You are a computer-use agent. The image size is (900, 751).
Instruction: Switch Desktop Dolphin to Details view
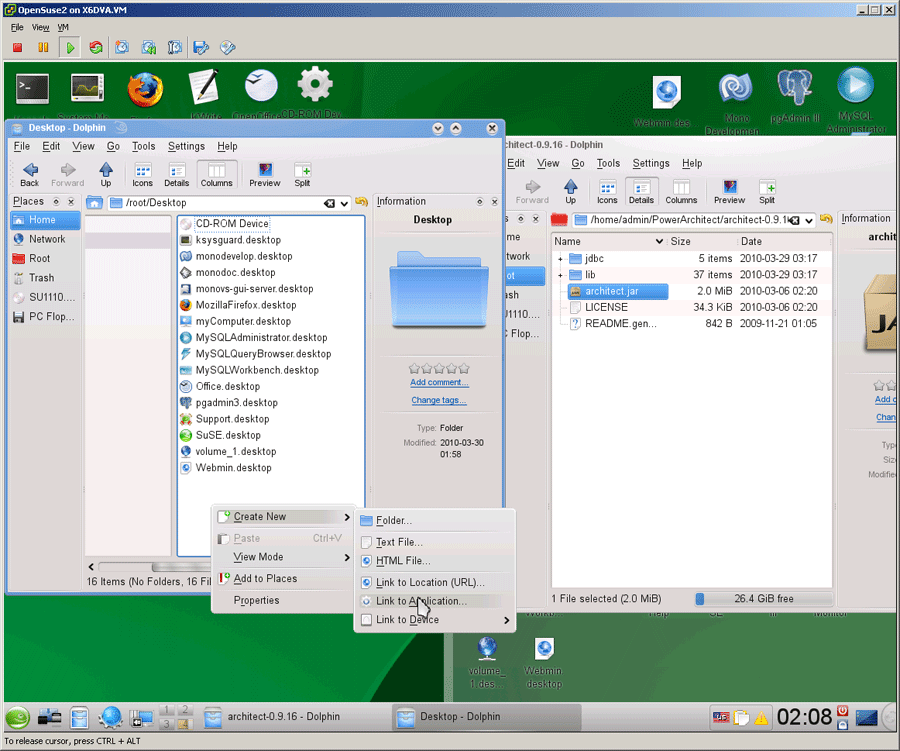(177, 175)
